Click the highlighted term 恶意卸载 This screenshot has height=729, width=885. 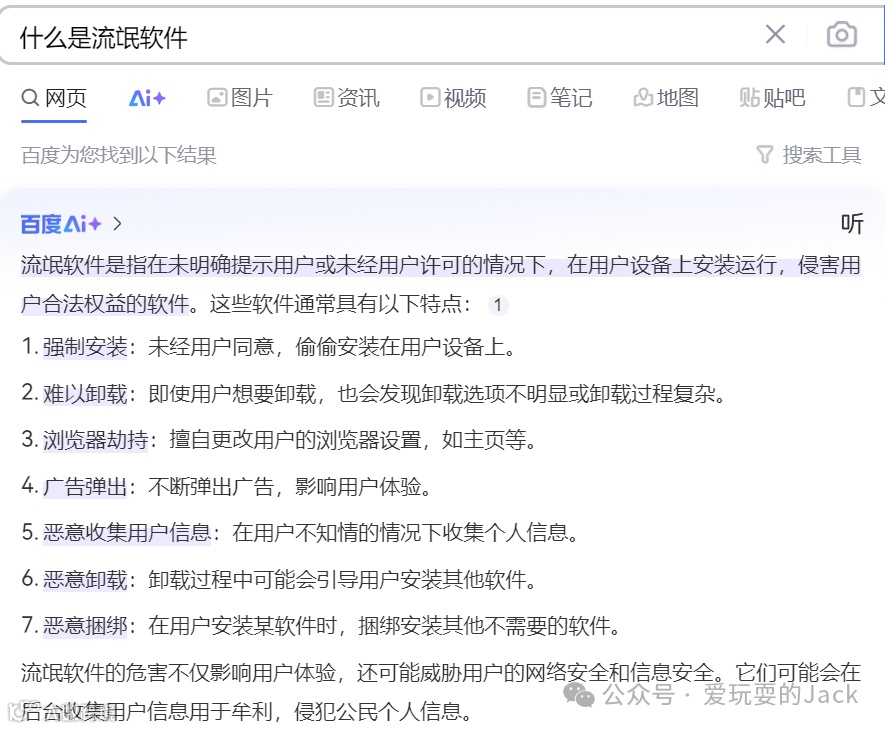85,579
